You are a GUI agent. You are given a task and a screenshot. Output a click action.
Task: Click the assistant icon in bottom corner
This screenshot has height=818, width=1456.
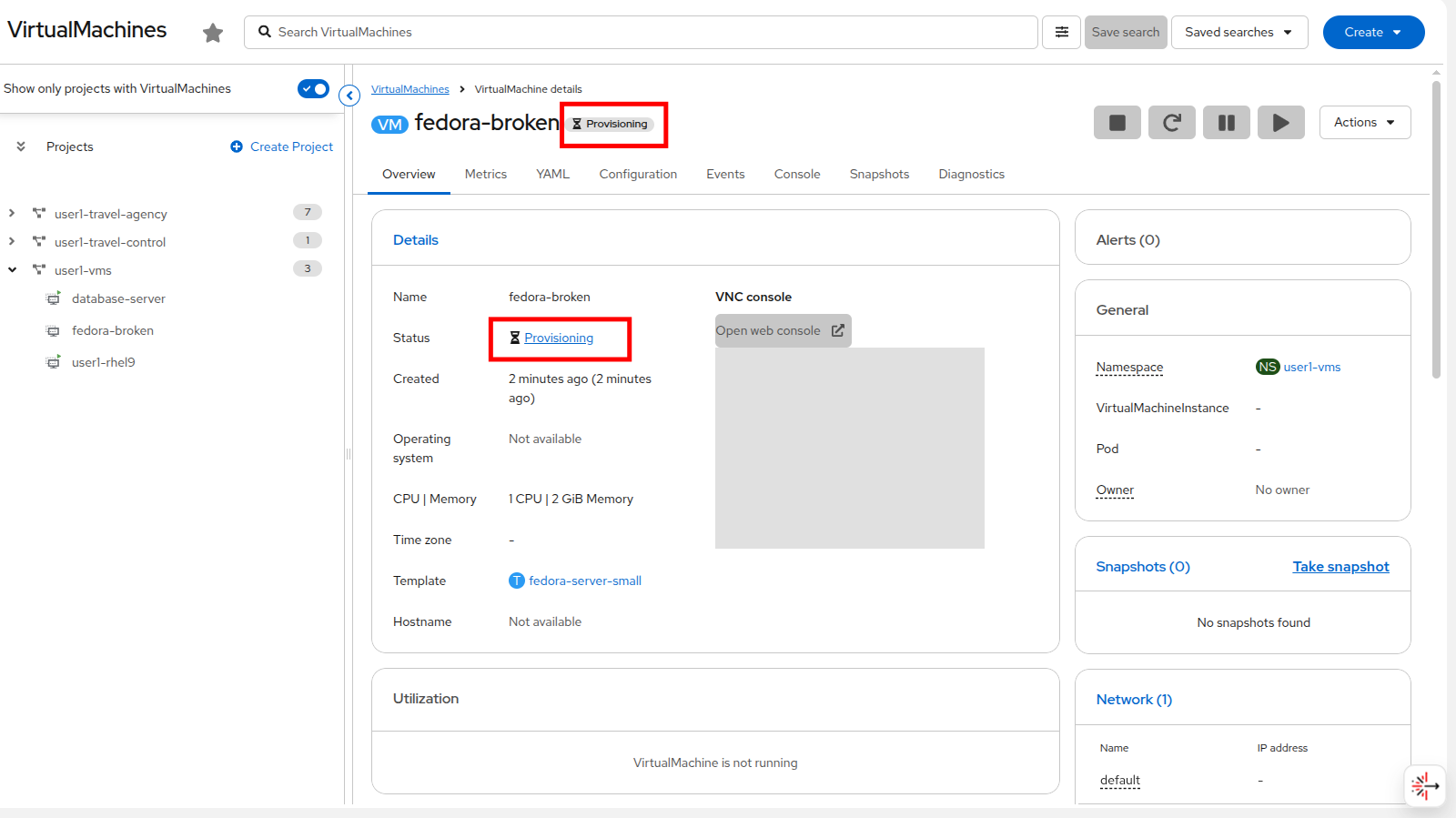[1424, 785]
